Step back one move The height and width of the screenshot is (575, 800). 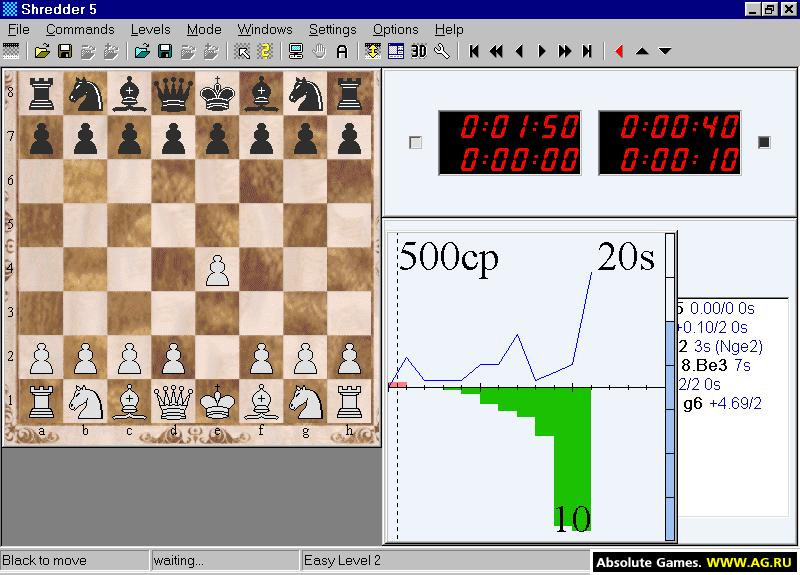tap(519, 51)
